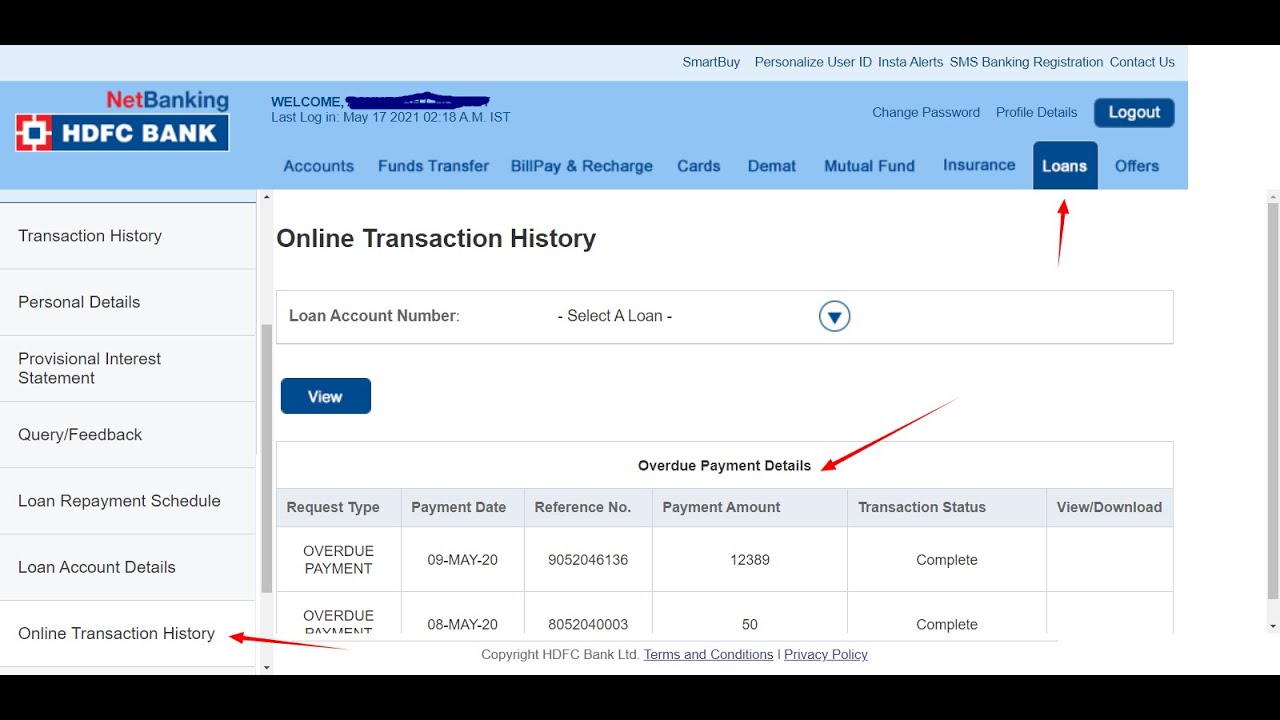
Task: Click payment amount 50
Action: 750,624
